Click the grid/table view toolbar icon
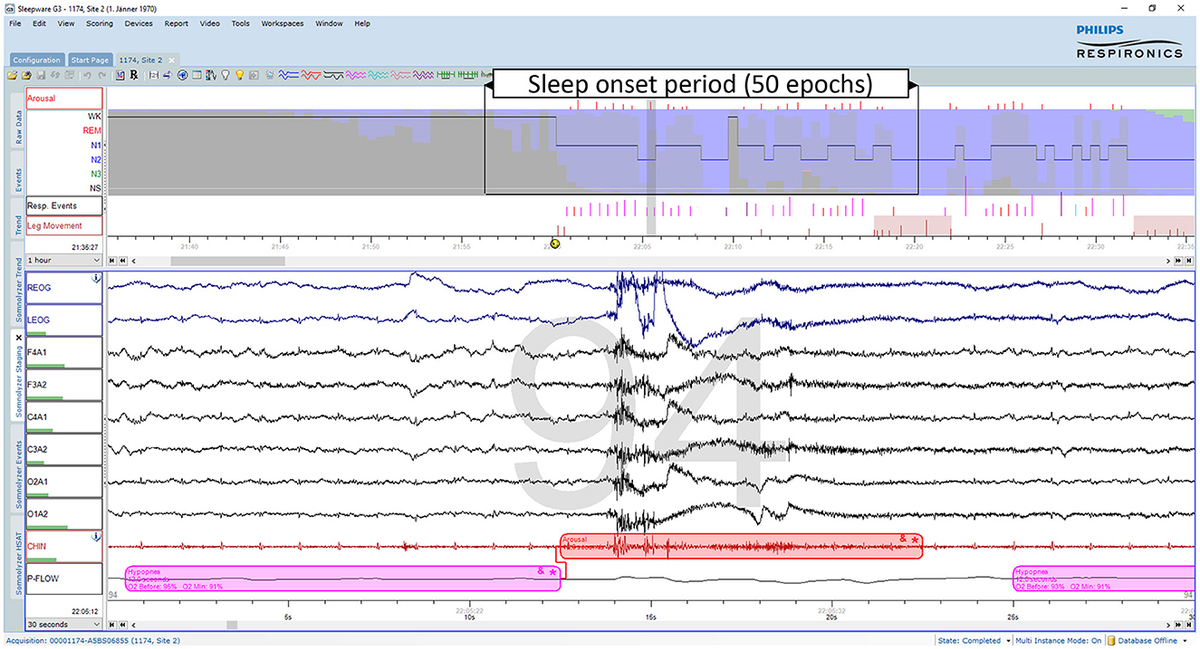 click(197, 74)
